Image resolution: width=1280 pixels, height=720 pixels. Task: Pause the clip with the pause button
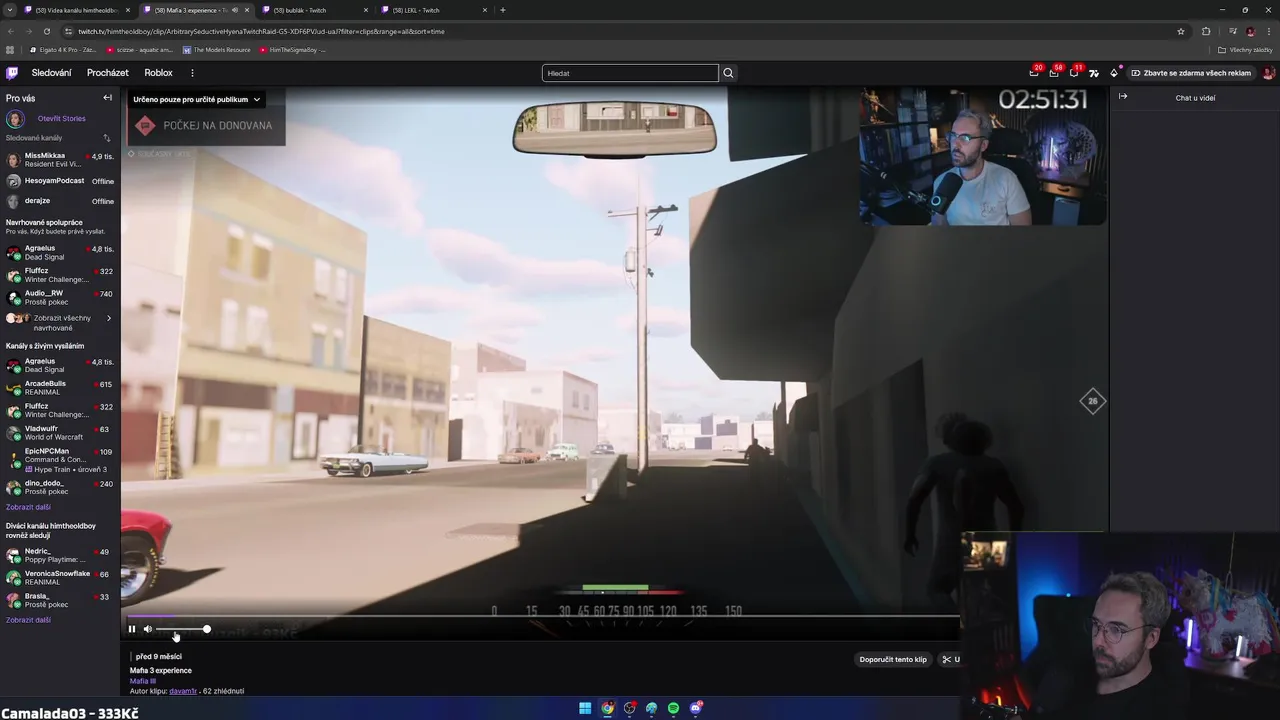131,629
